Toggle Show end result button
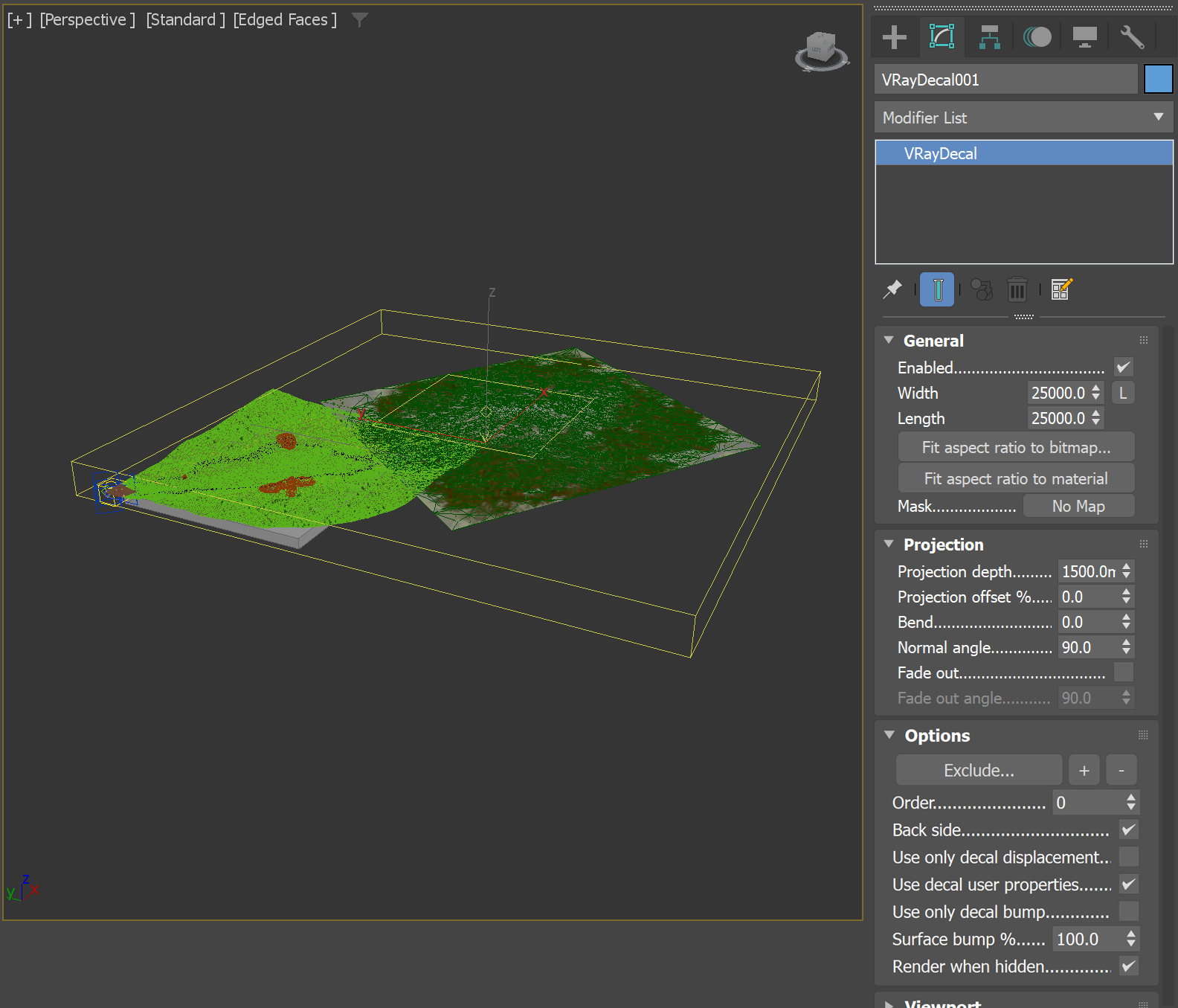The image size is (1178, 1008). point(937,289)
